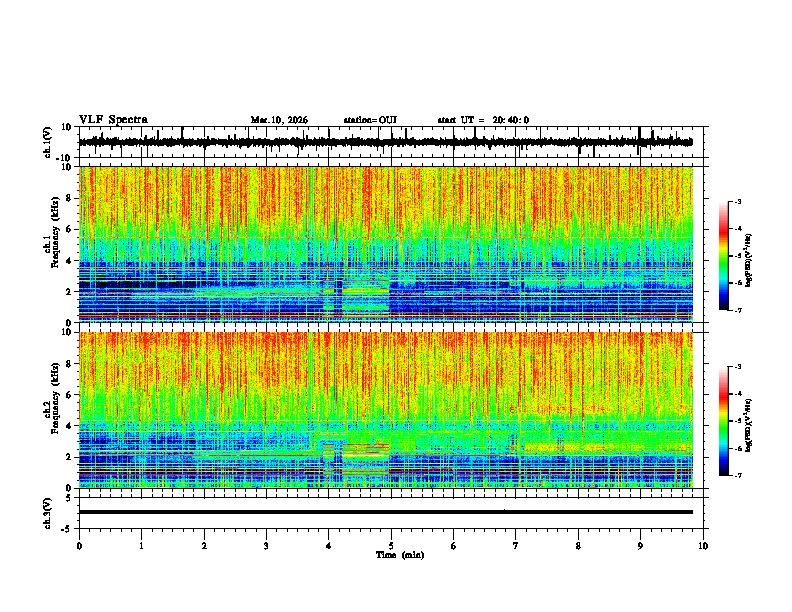Click the 'VLF Spectra' plot title
This screenshot has height=612, width=792.
113,120
